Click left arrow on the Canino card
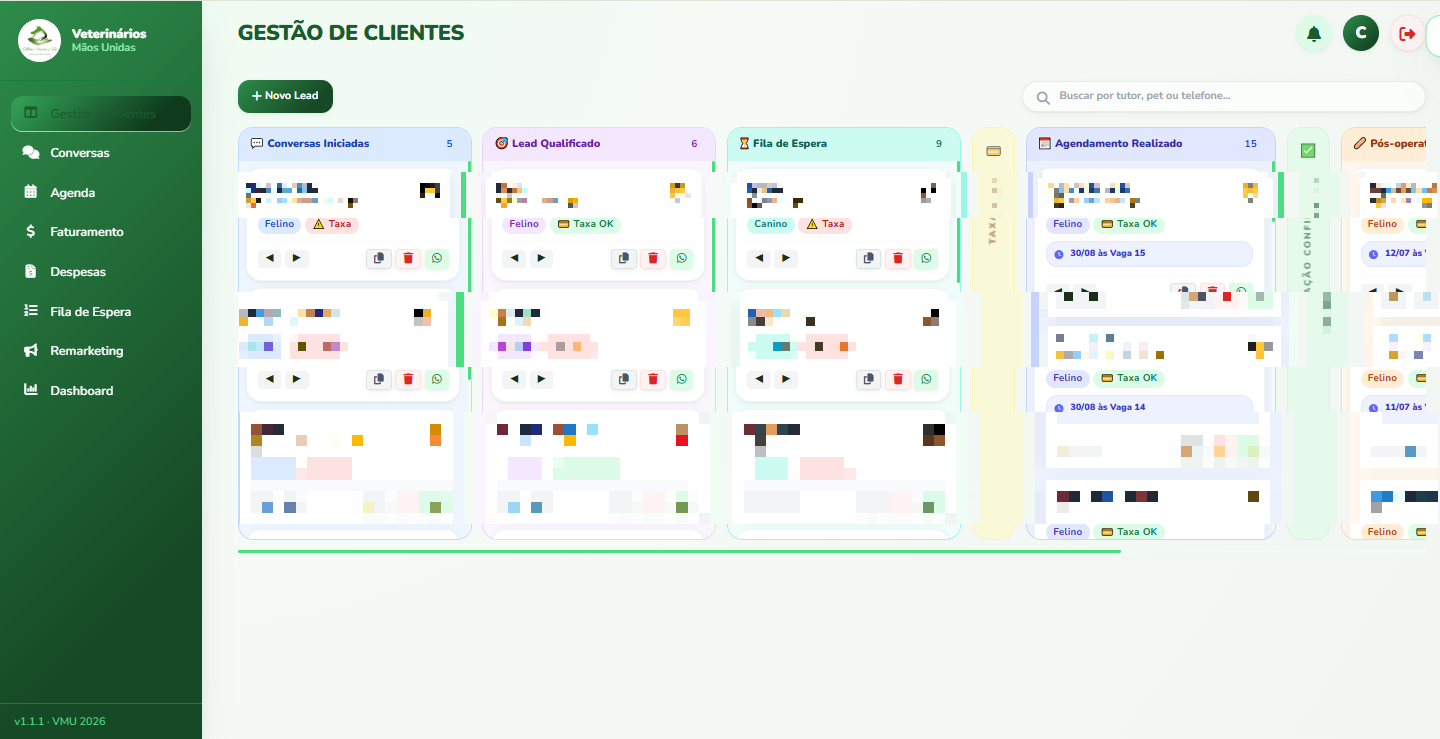 click(x=759, y=258)
